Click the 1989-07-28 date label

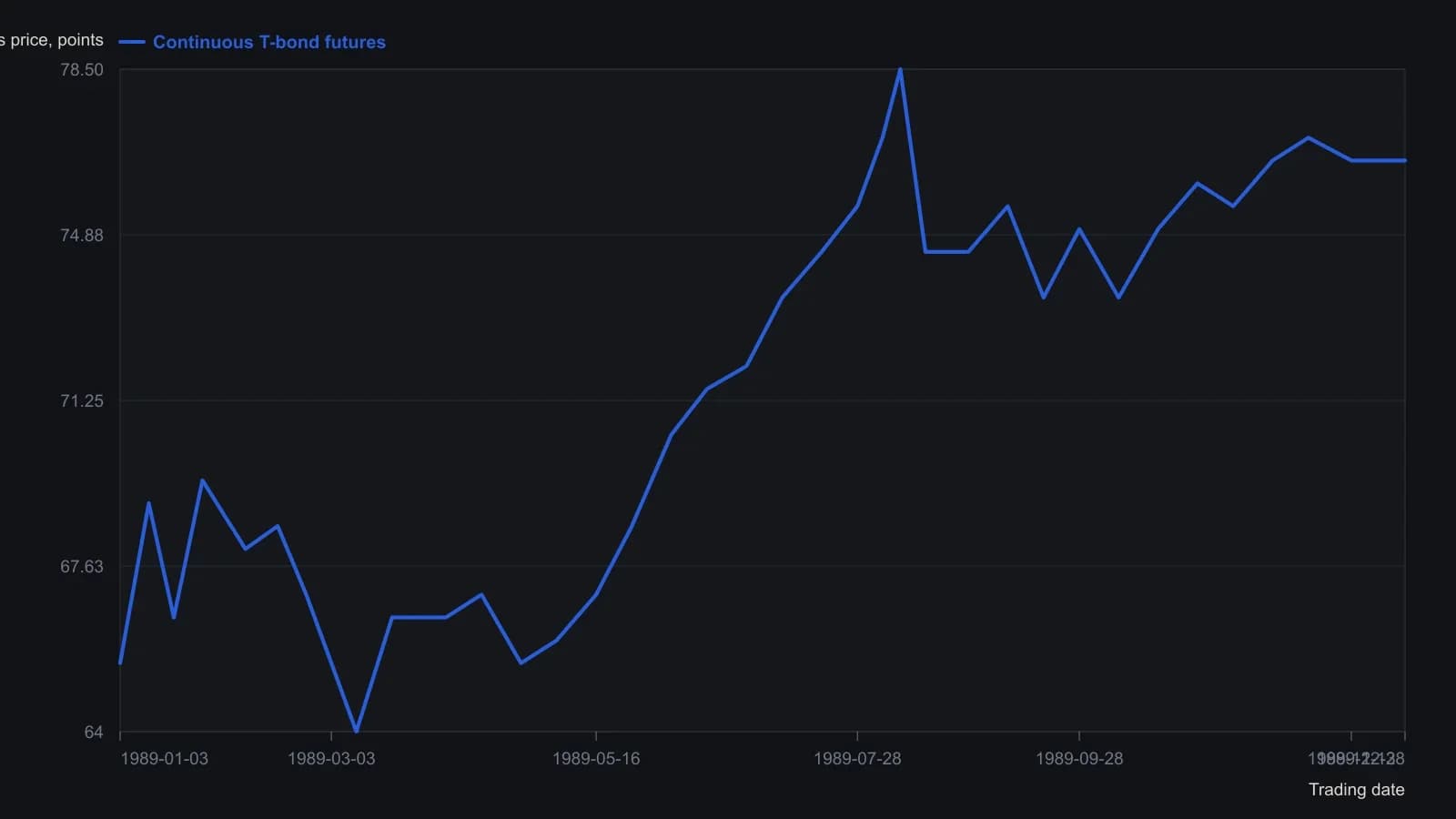pos(857,759)
